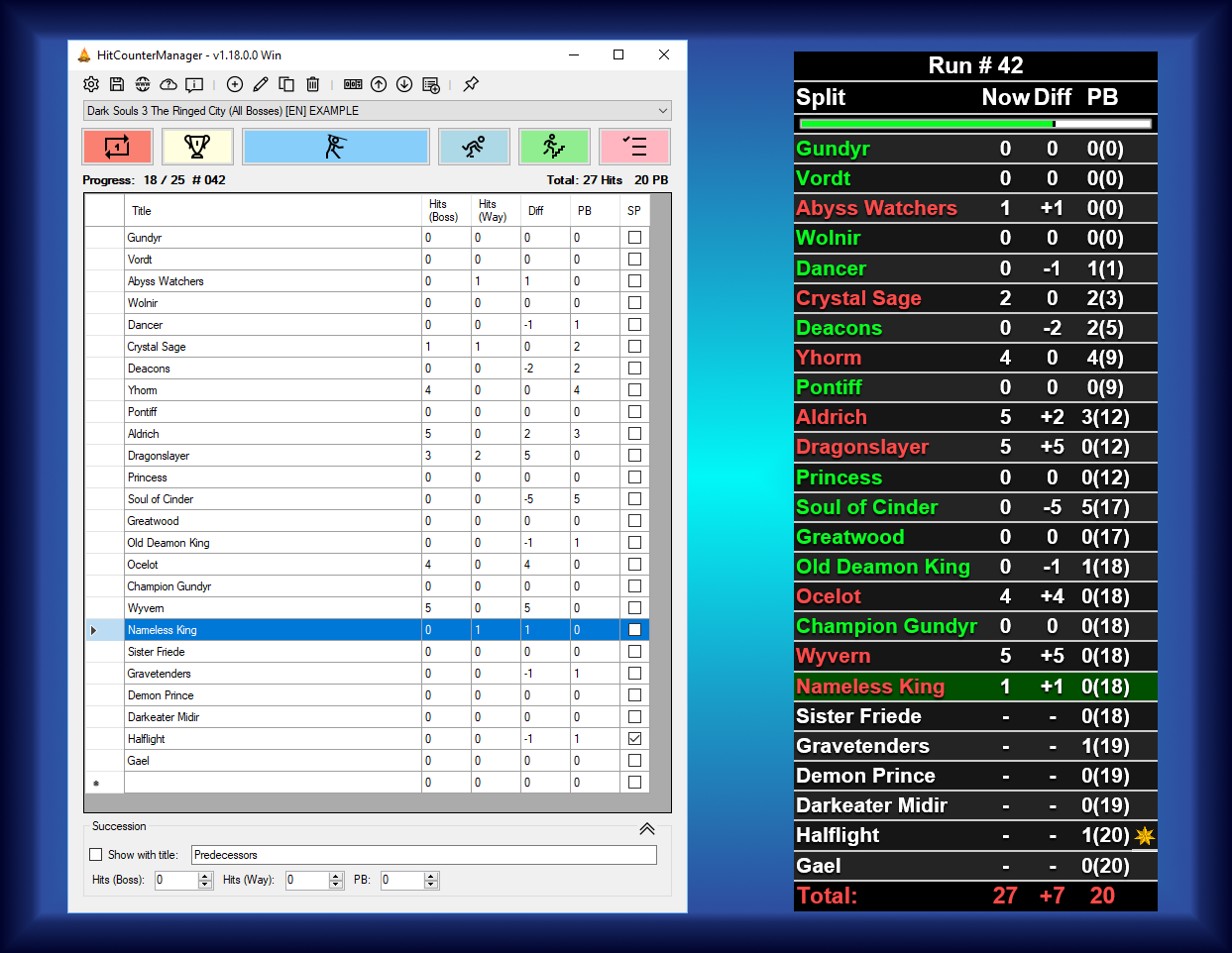The height and width of the screenshot is (953, 1232).
Task: Open the profile selection dropdown
Action: (377, 111)
